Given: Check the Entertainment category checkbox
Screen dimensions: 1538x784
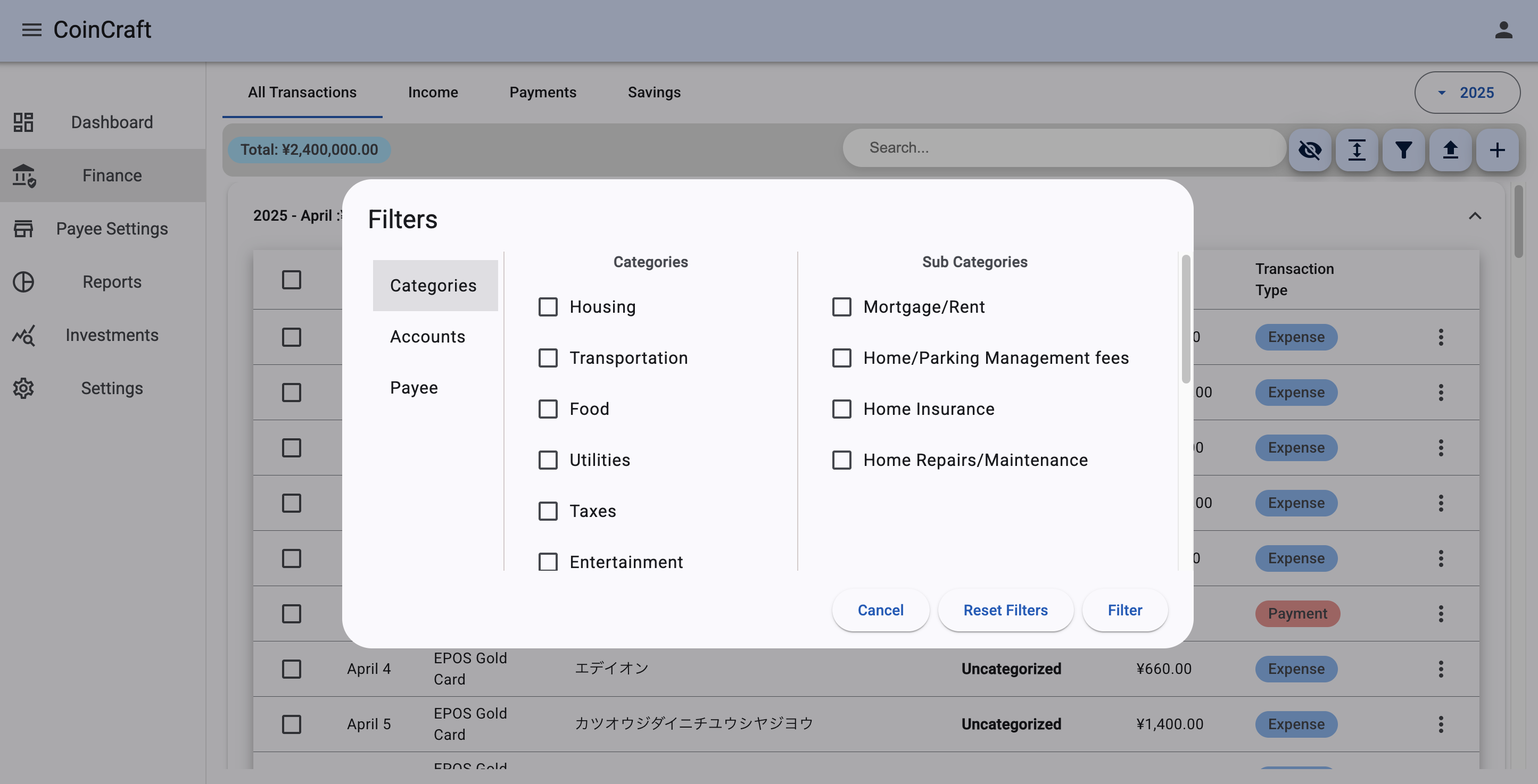Looking at the screenshot, I should (x=548, y=562).
